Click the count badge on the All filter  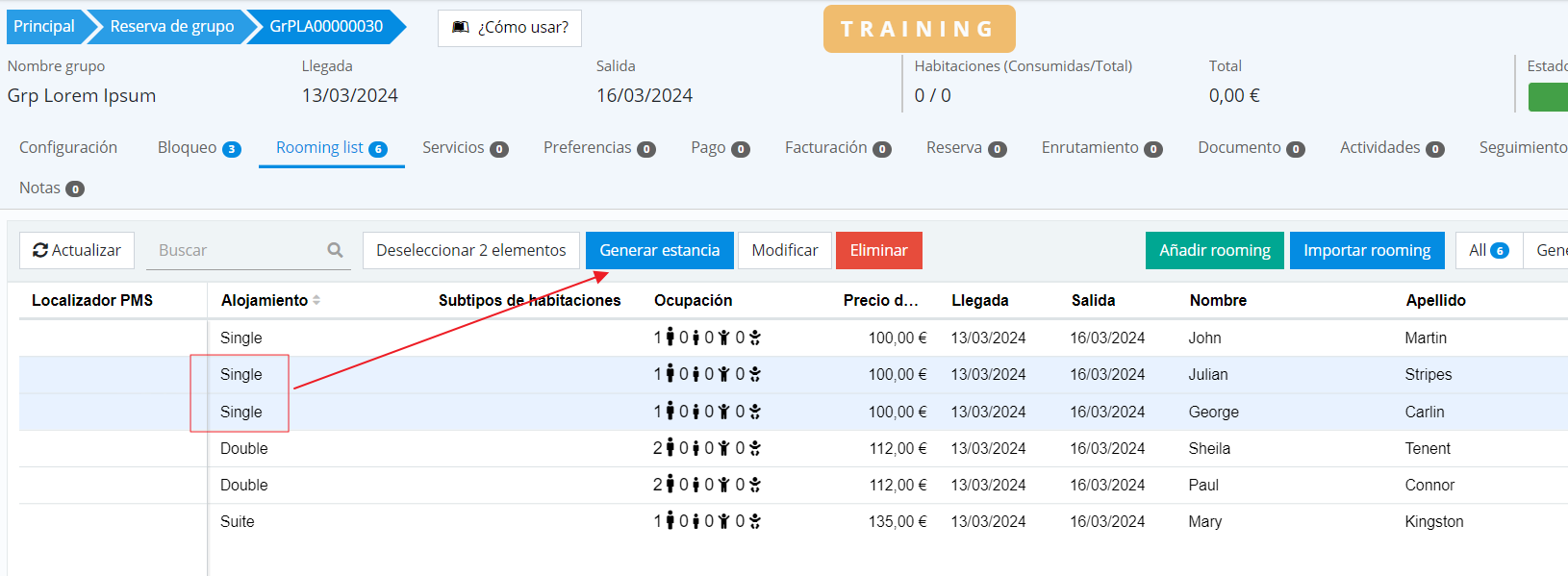(x=1500, y=251)
